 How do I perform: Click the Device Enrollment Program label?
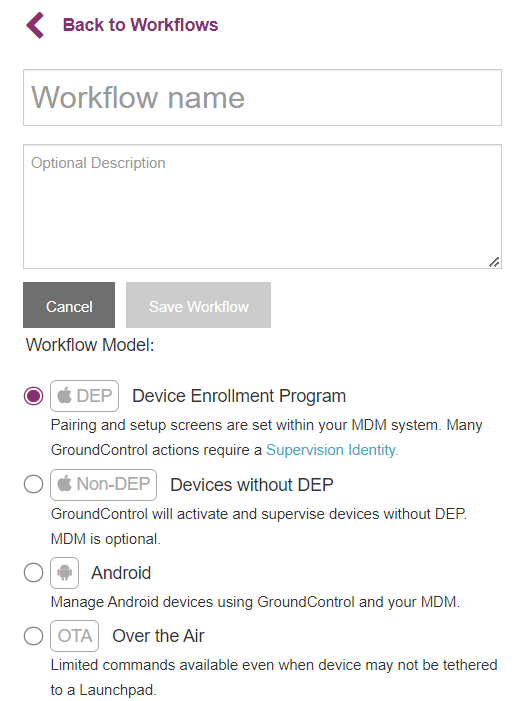point(239,396)
